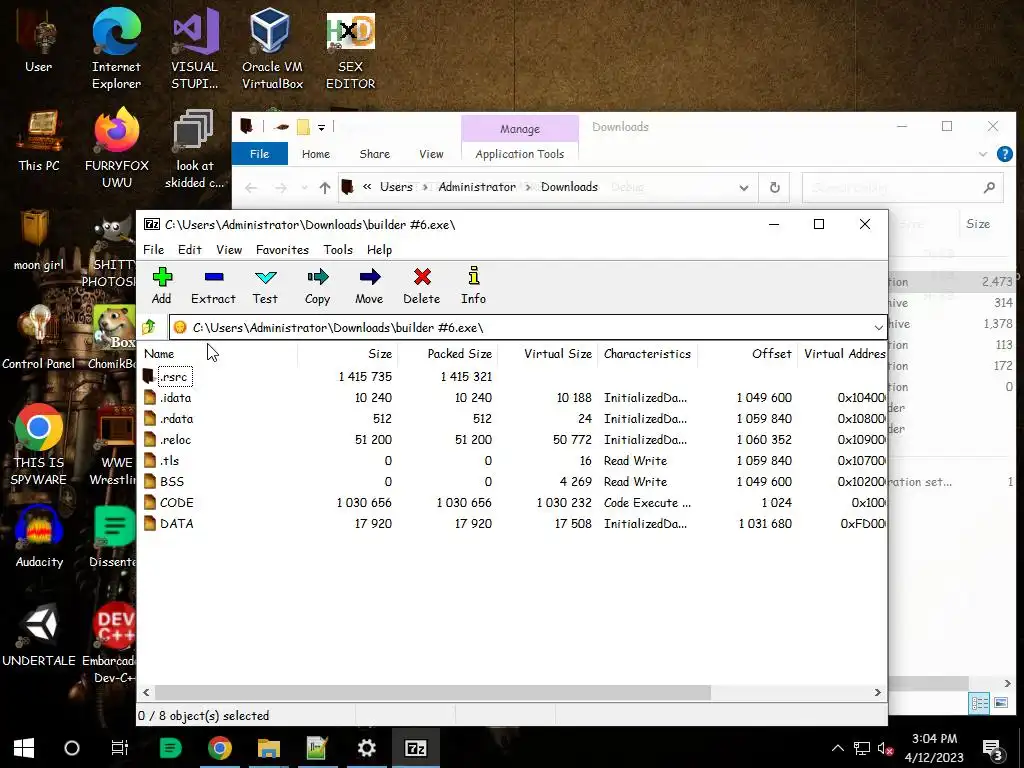Open the VISUAL STUPI... desktop shortcut
The width and height of the screenshot is (1024, 768).
[195, 49]
